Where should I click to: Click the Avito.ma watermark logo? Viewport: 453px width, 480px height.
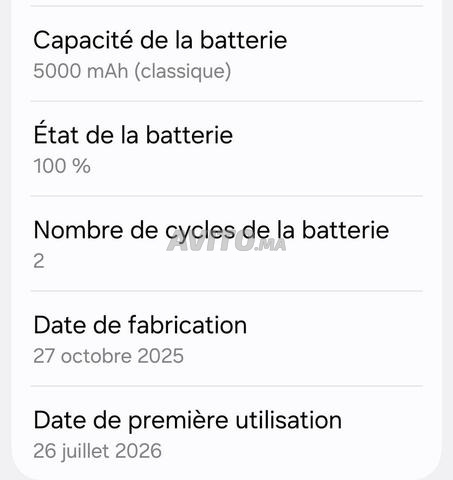click(x=226, y=240)
